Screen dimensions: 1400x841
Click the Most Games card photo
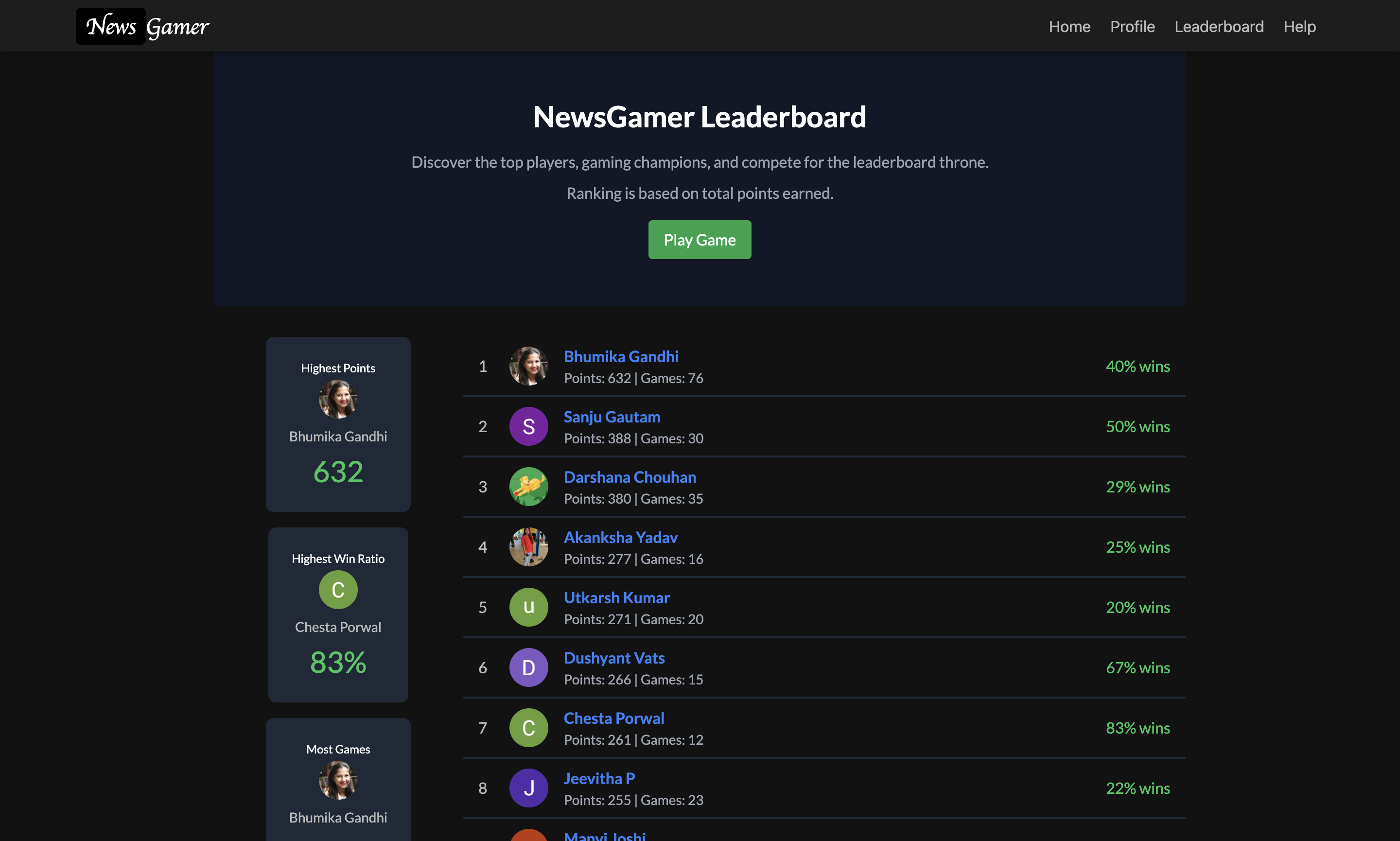point(338,780)
